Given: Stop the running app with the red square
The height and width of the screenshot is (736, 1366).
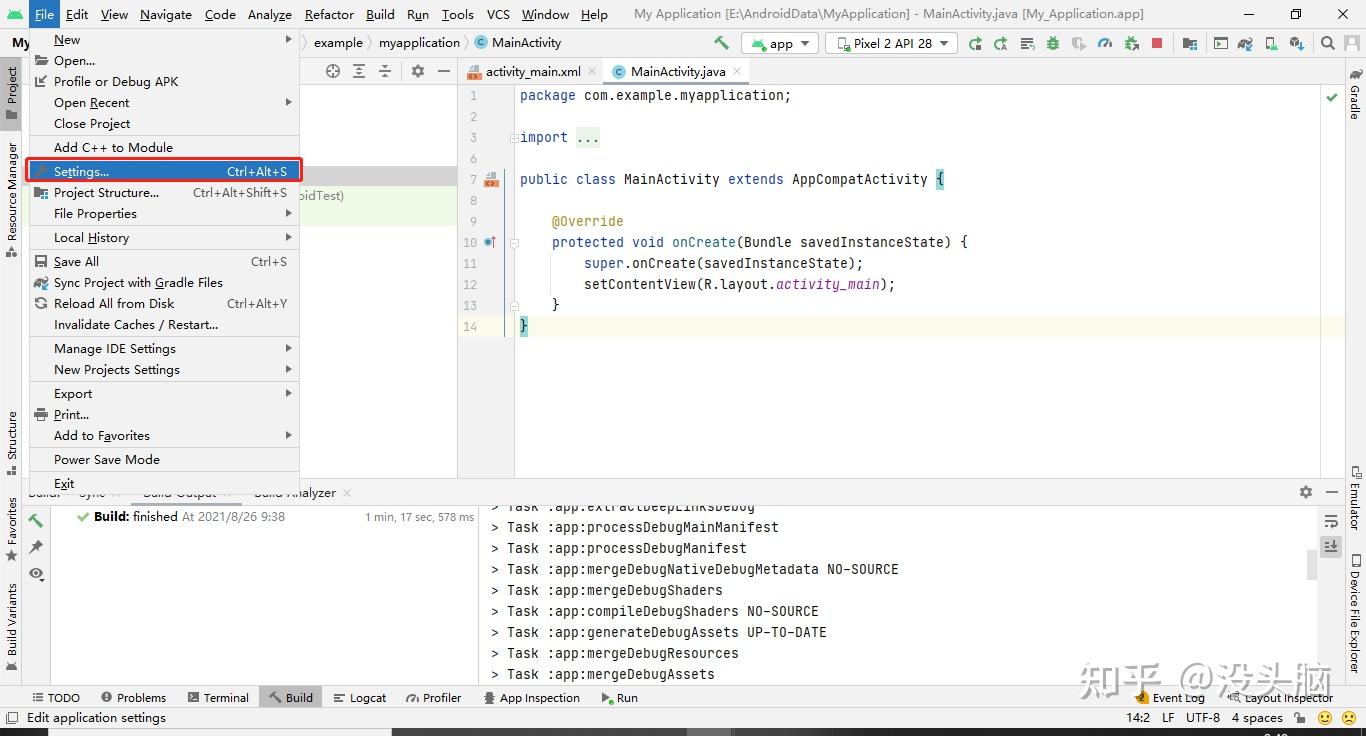Looking at the screenshot, I should click(1157, 43).
